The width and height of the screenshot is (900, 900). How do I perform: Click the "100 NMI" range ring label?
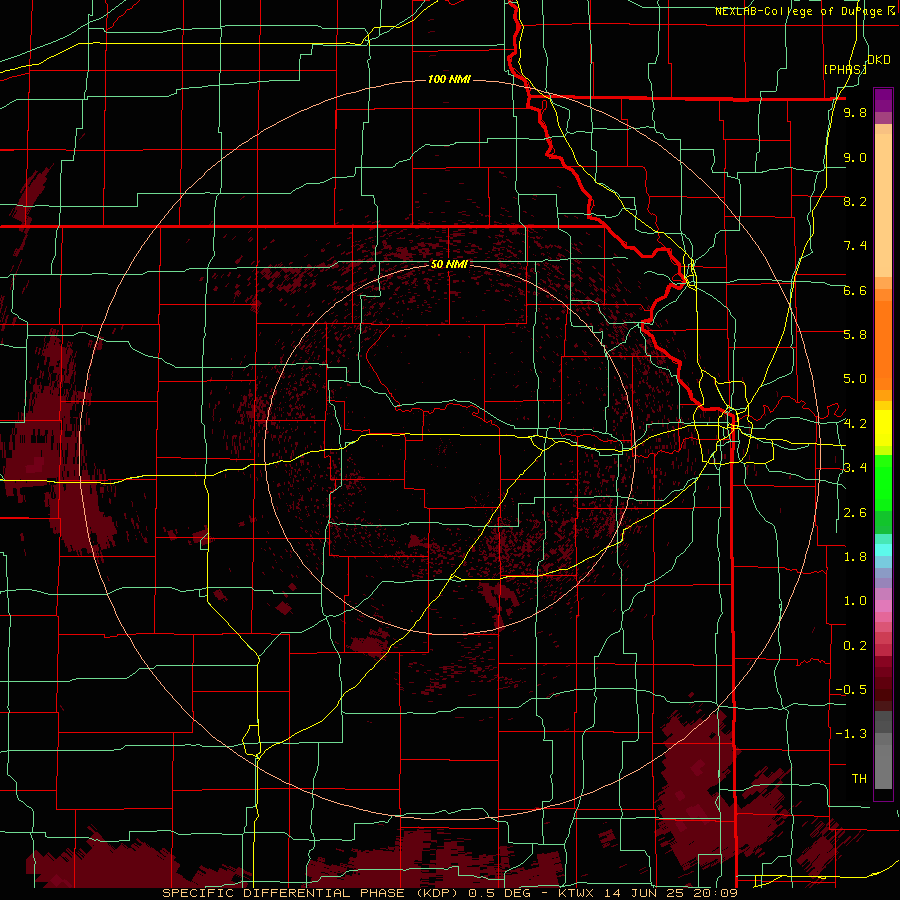tap(449, 79)
